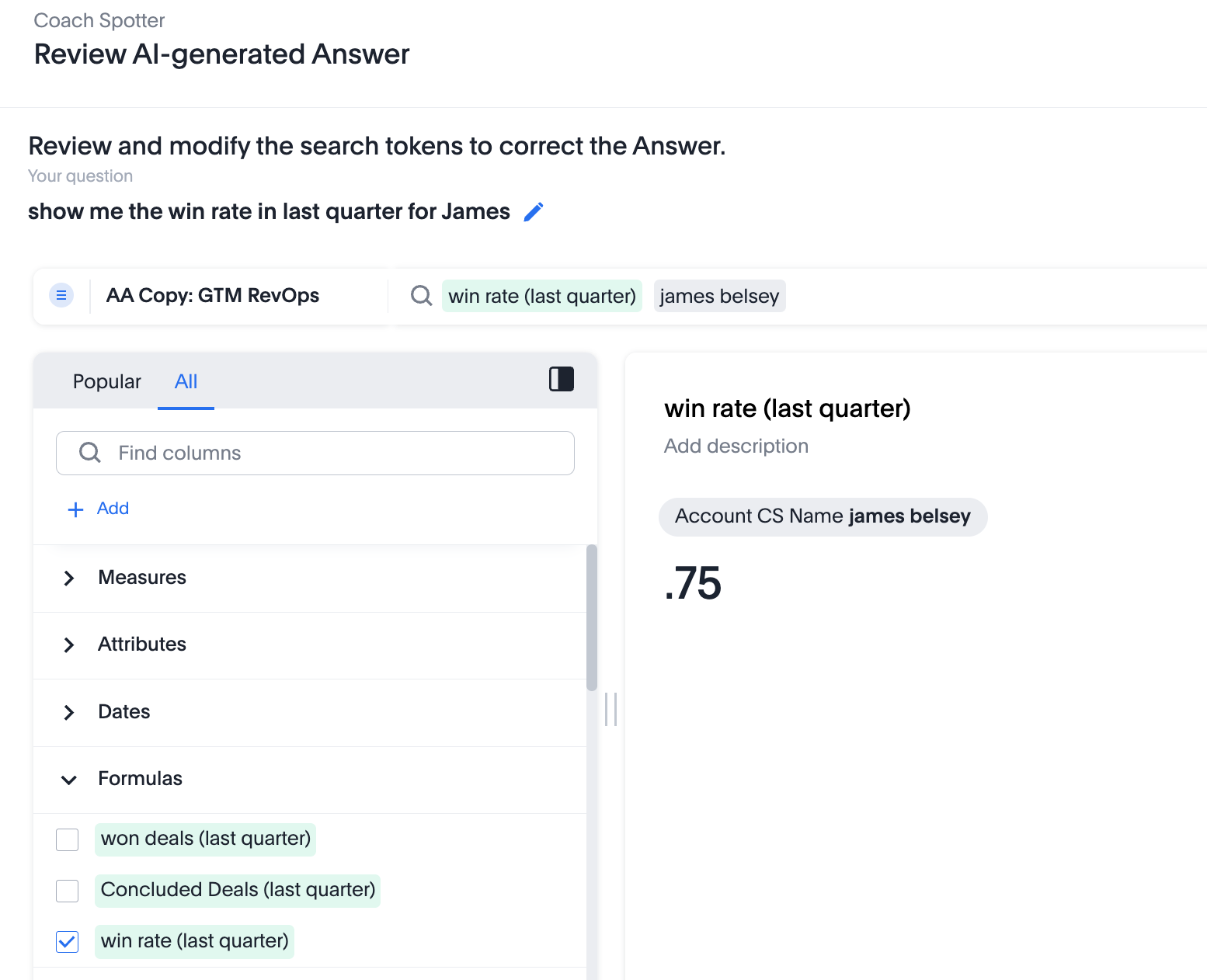
Task: Click the Account CS Name james belsey filter chip
Action: pos(823,516)
